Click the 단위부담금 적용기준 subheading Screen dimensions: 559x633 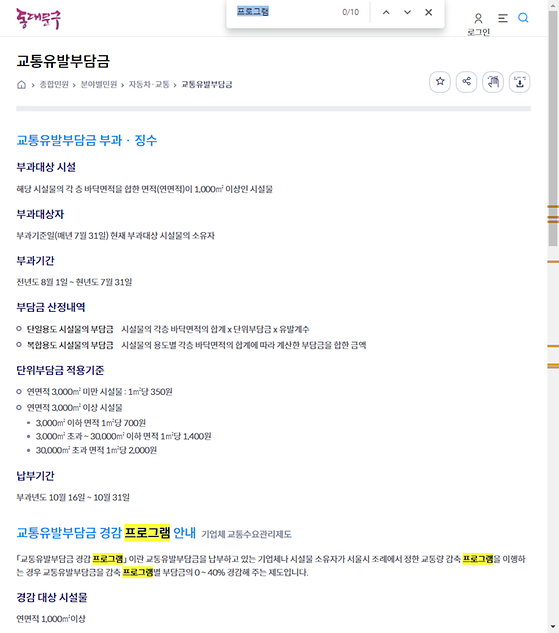point(60,370)
